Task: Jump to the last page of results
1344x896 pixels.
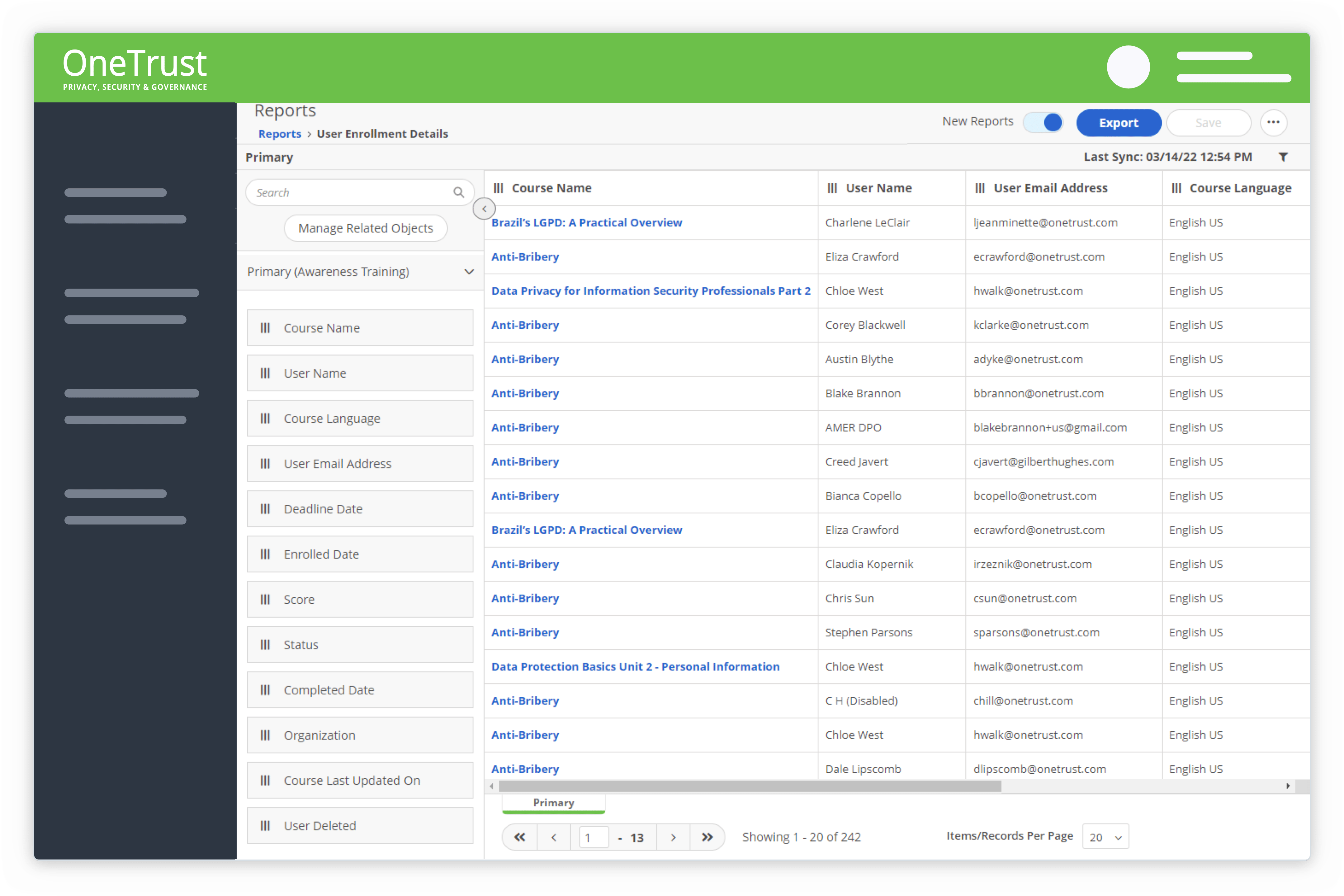Action: coord(707,837)
